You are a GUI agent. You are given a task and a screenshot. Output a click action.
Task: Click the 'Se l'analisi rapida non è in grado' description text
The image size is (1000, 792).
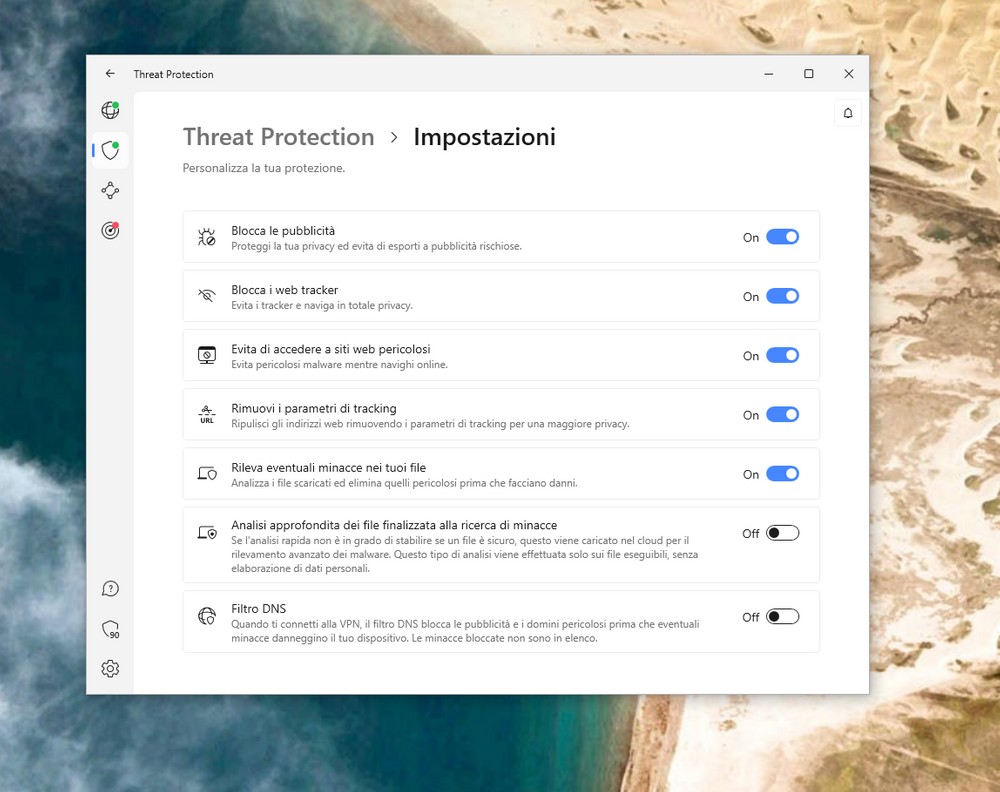(464, 555)
